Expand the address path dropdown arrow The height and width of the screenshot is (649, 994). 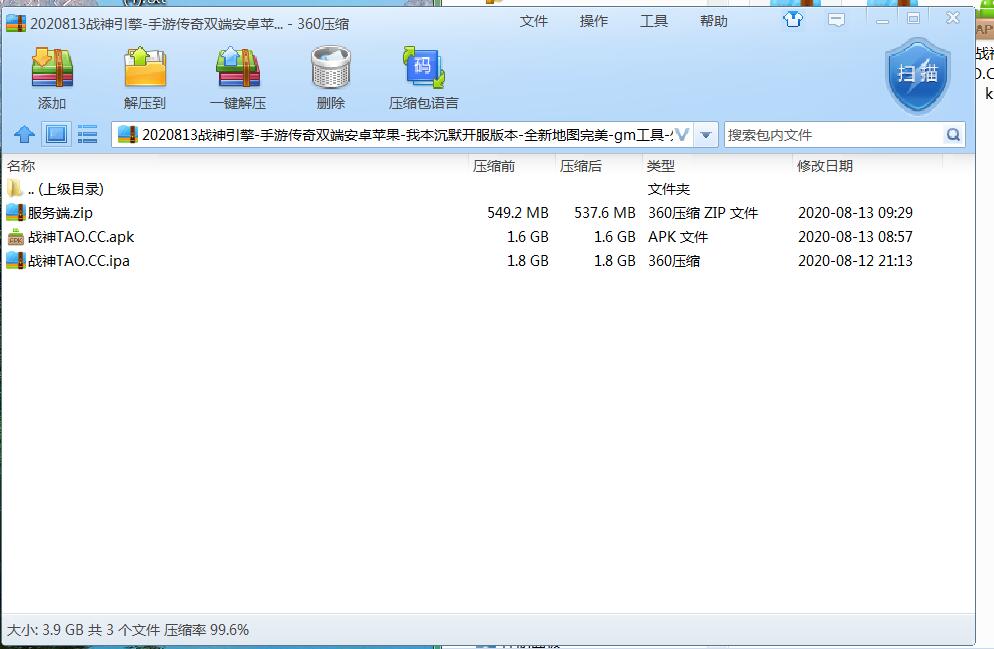(x=706, y=134)
